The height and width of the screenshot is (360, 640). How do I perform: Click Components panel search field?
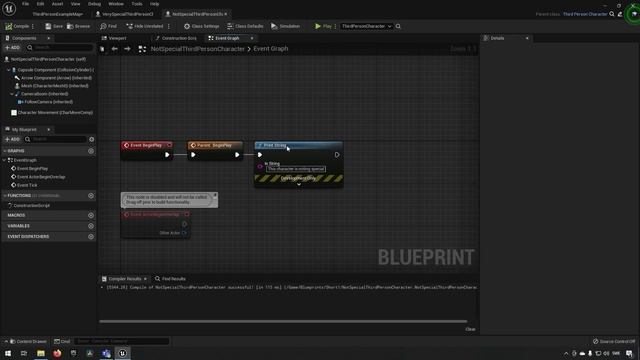pos(60,48)
